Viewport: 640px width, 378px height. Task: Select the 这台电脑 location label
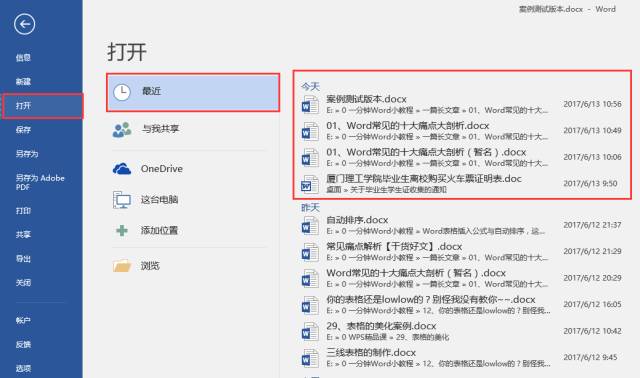(159, 200)
